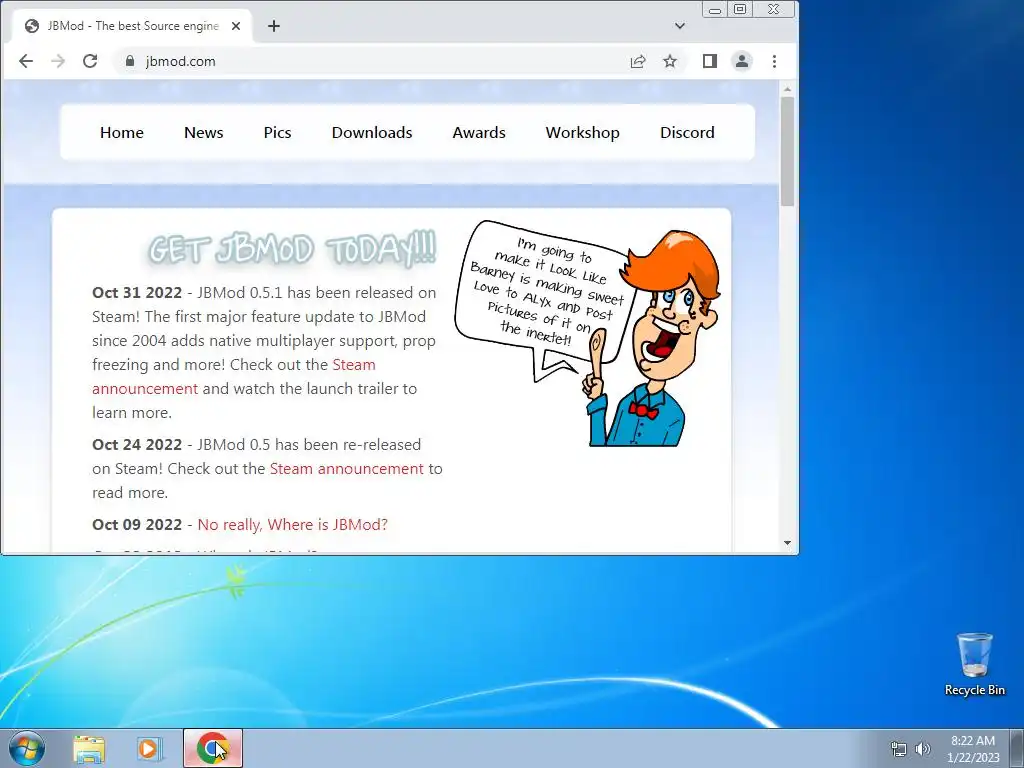The height and width of the screenshot is (768, 1024).
Task: Select the JBMod browser tab
Action: pos(133,26)
